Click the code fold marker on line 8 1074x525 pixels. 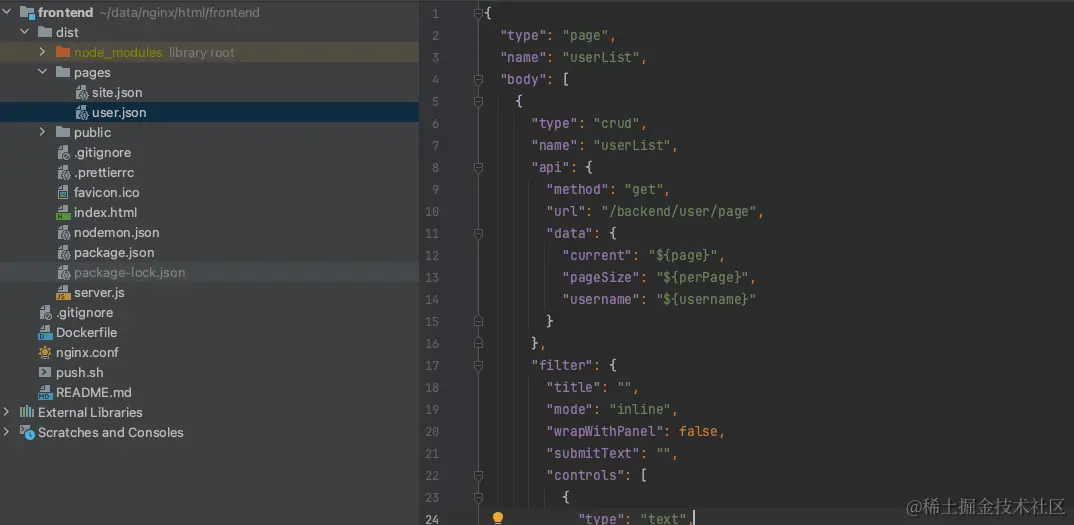coord(479,167)
